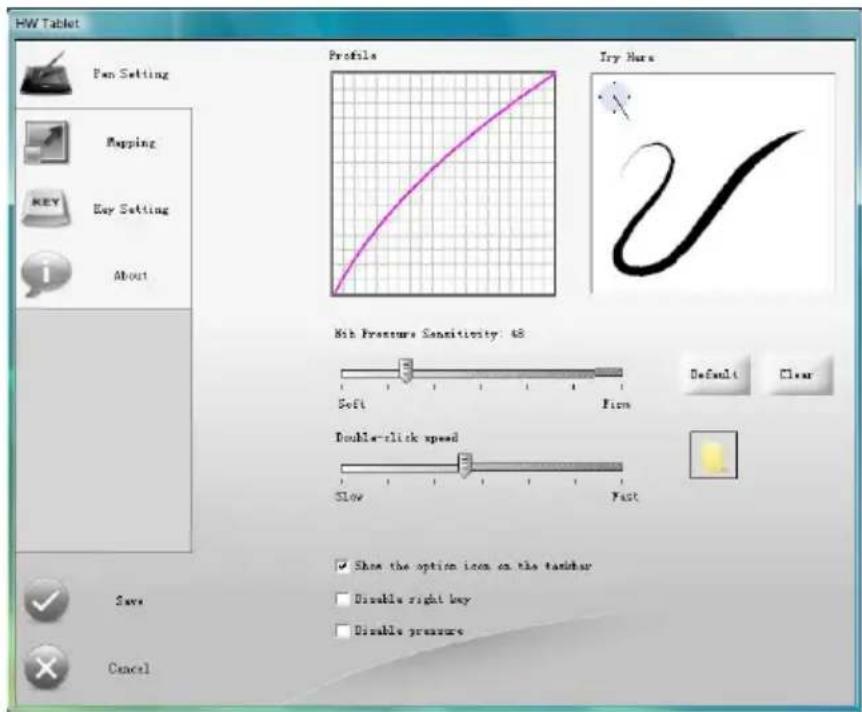Open the About section

[x=131, y=275]
